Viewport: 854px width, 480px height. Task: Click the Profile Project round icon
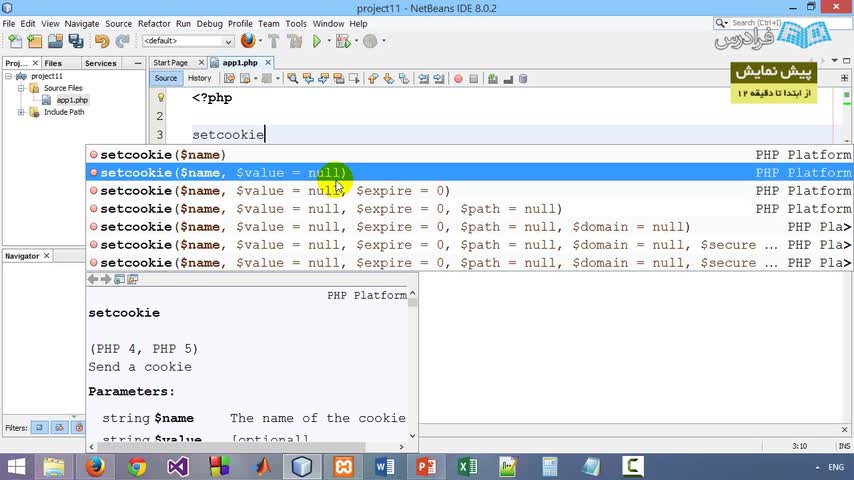tap(370, 41)
